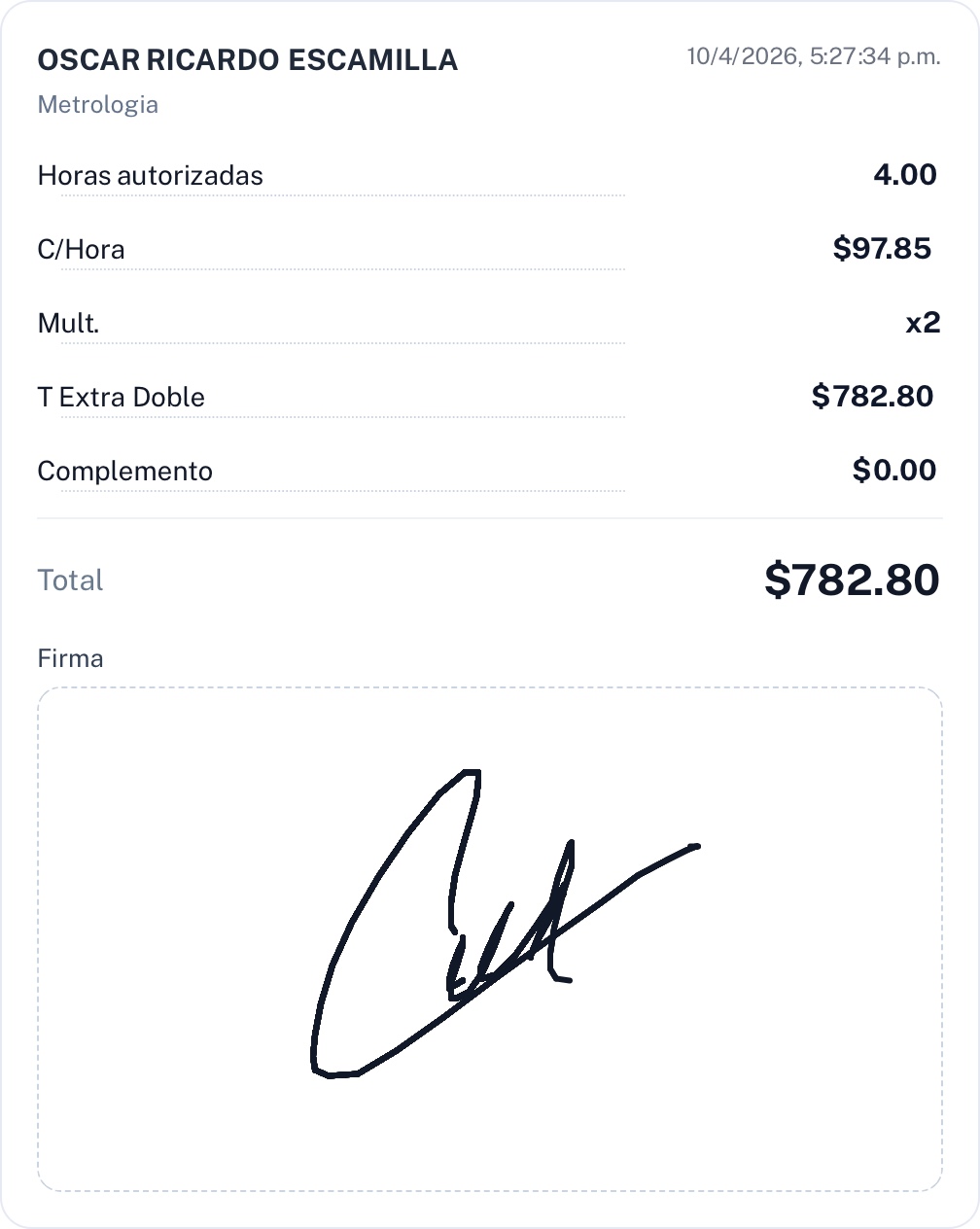Select the large Total amount

click(x=851, y=579)
